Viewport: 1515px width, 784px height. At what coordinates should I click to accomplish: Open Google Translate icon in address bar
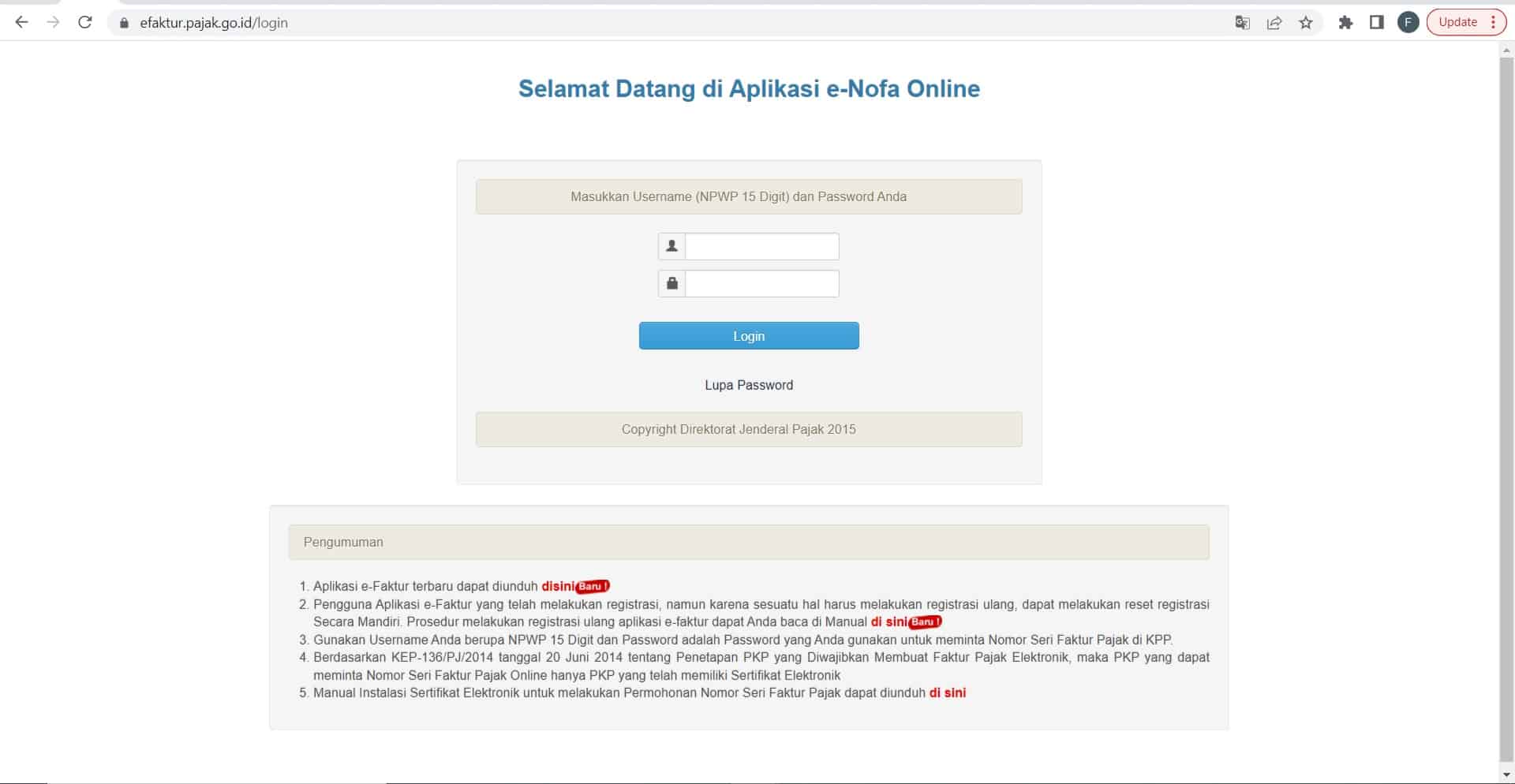coord(1243,23)
